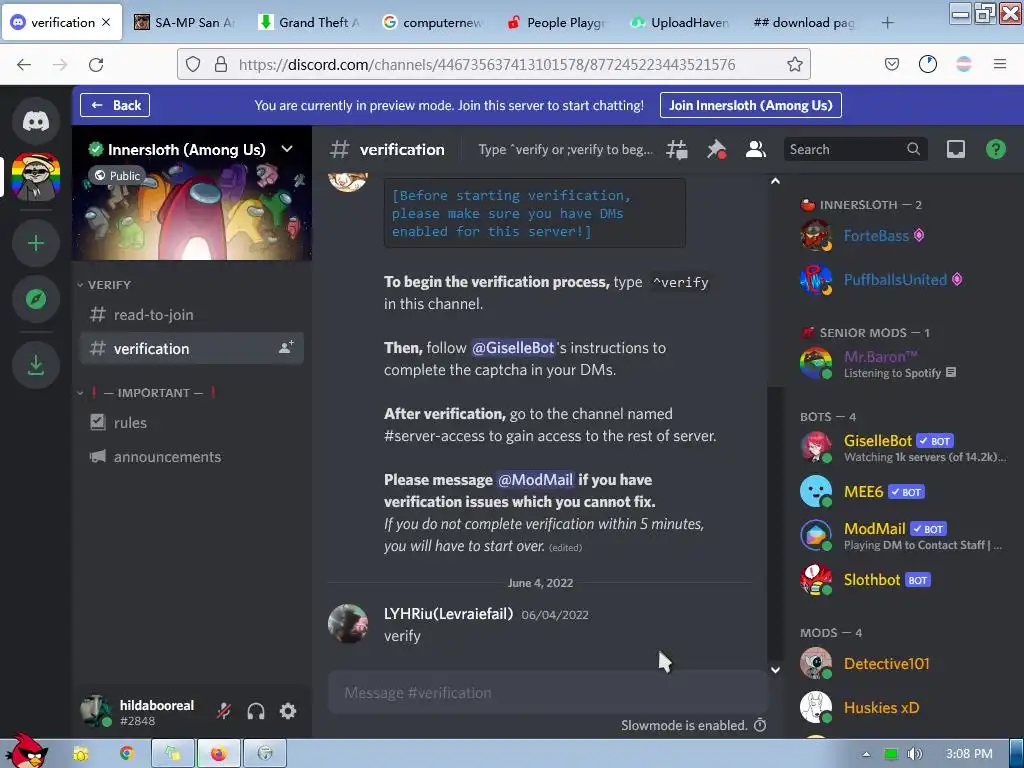Screen dimensions: 1024x768
Task: Click Chrome icon in Windows taskbar
Action: [x=127, y=754]
